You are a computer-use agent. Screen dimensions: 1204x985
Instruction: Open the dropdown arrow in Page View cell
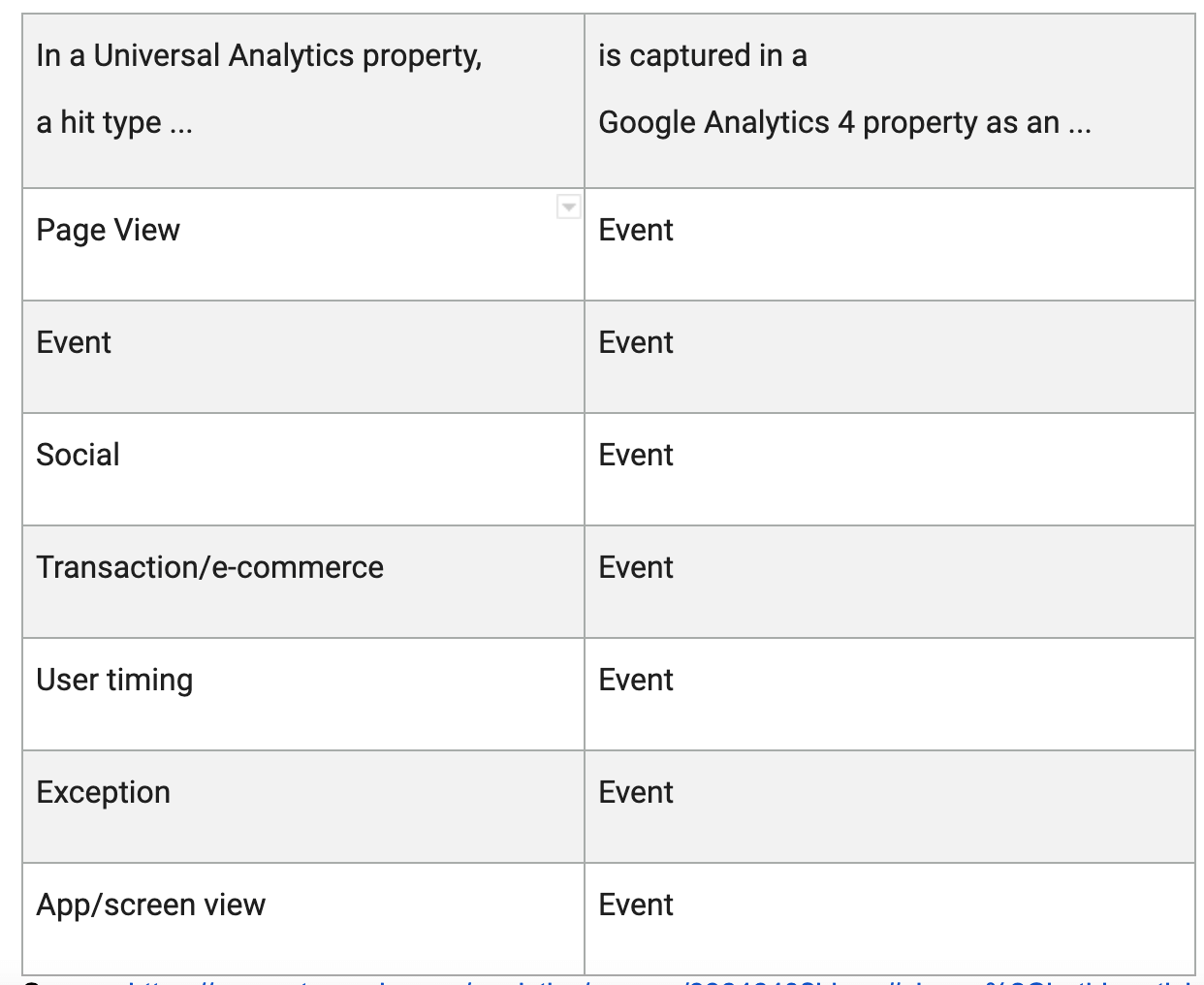pyautogui.click(x=569, y=207)
